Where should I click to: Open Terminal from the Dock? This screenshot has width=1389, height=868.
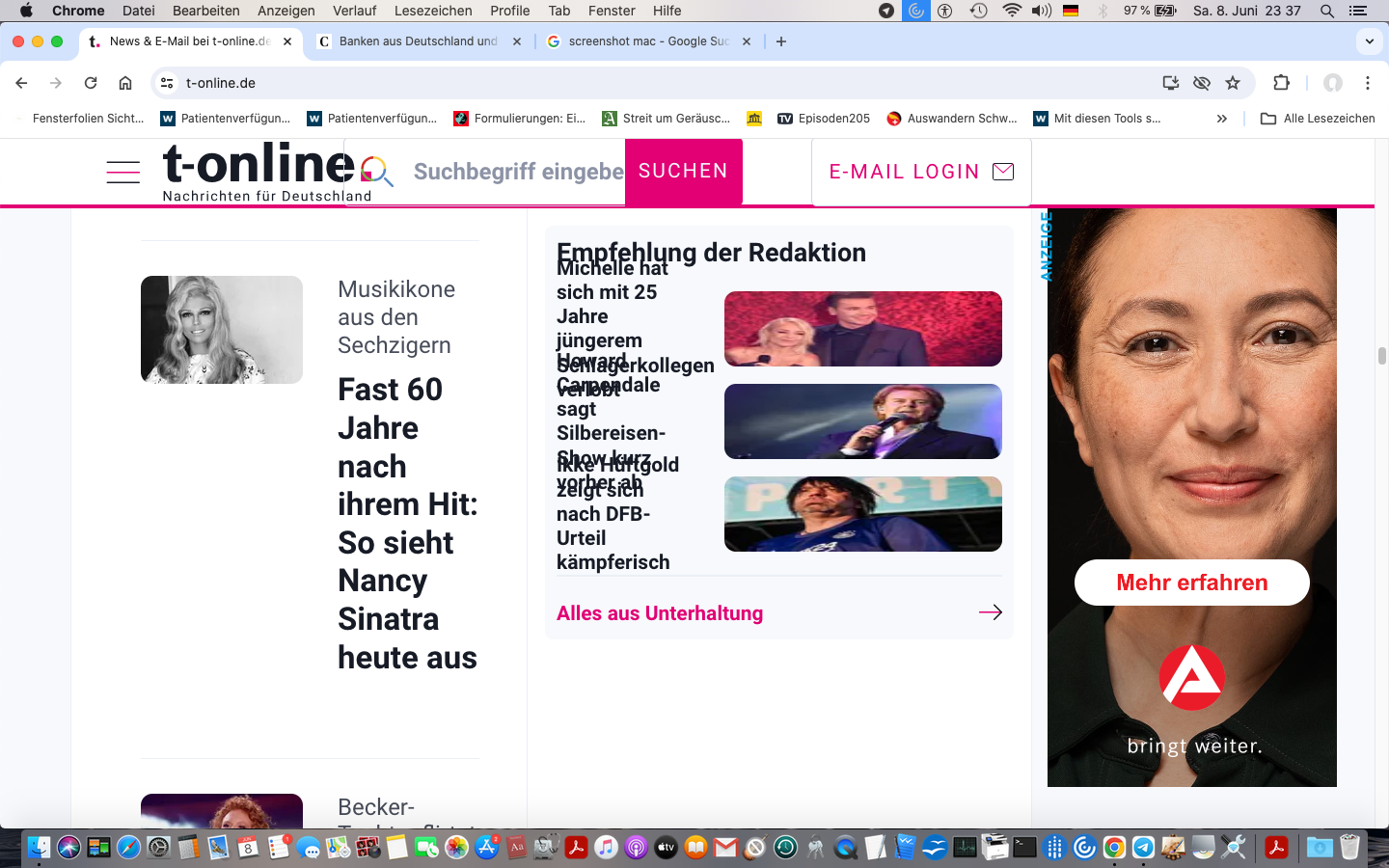(1024, 848)
